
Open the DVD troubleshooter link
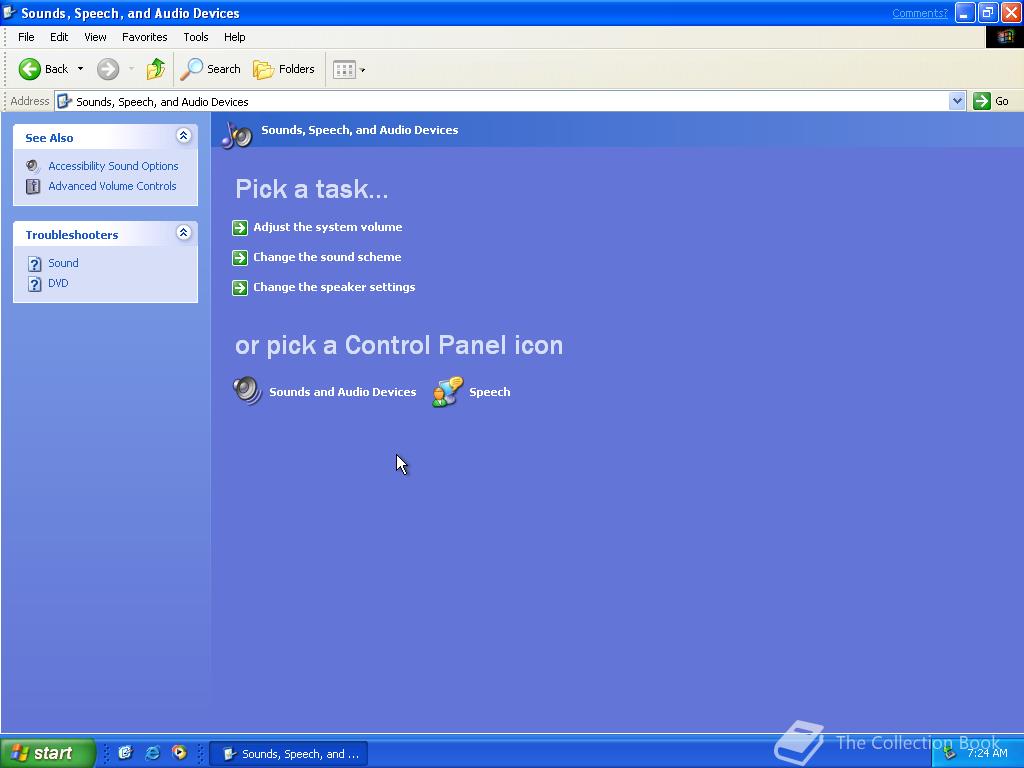(x=58, y=283)
